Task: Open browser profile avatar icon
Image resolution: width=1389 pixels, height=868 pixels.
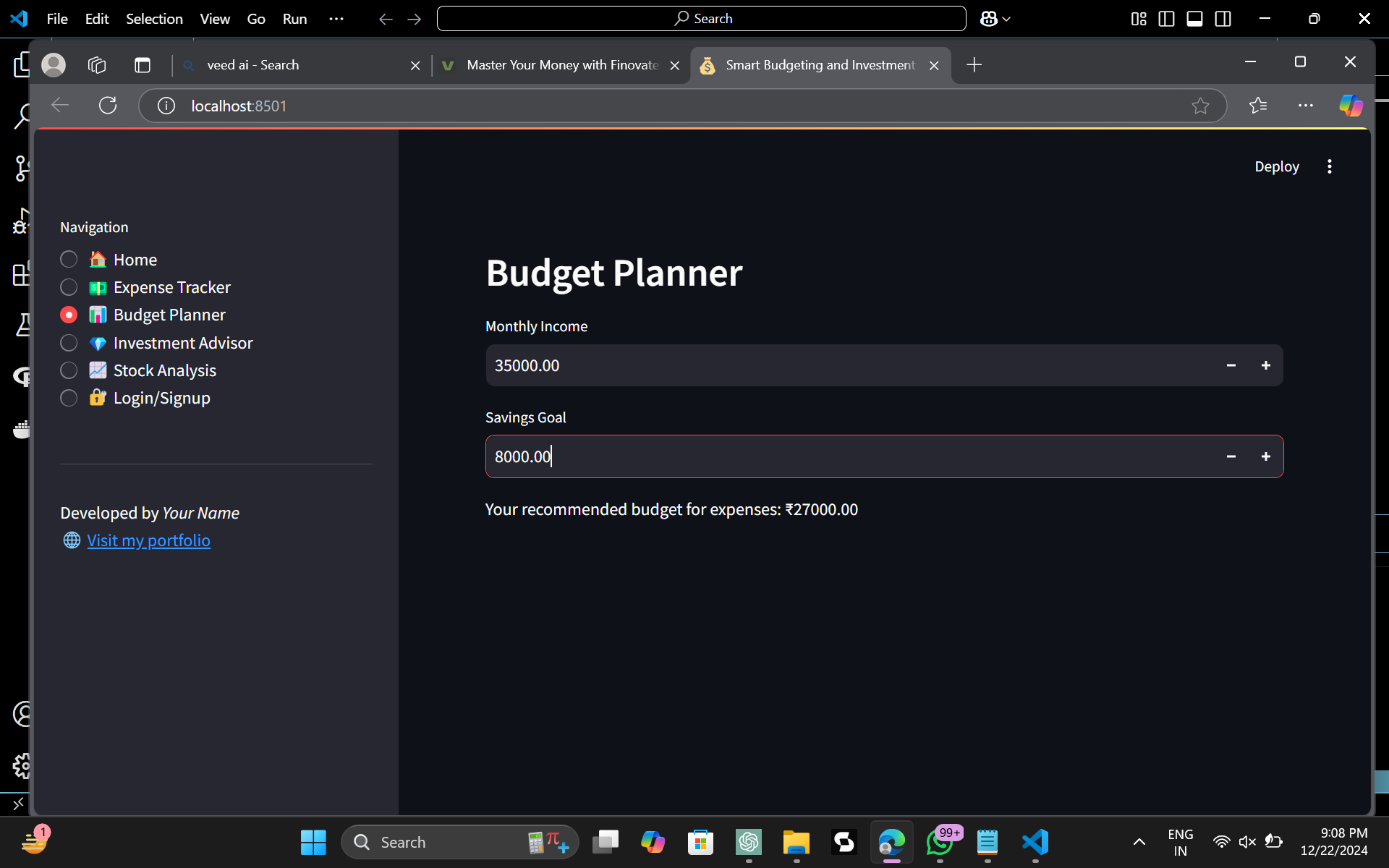Action: (x=54, y=65)
